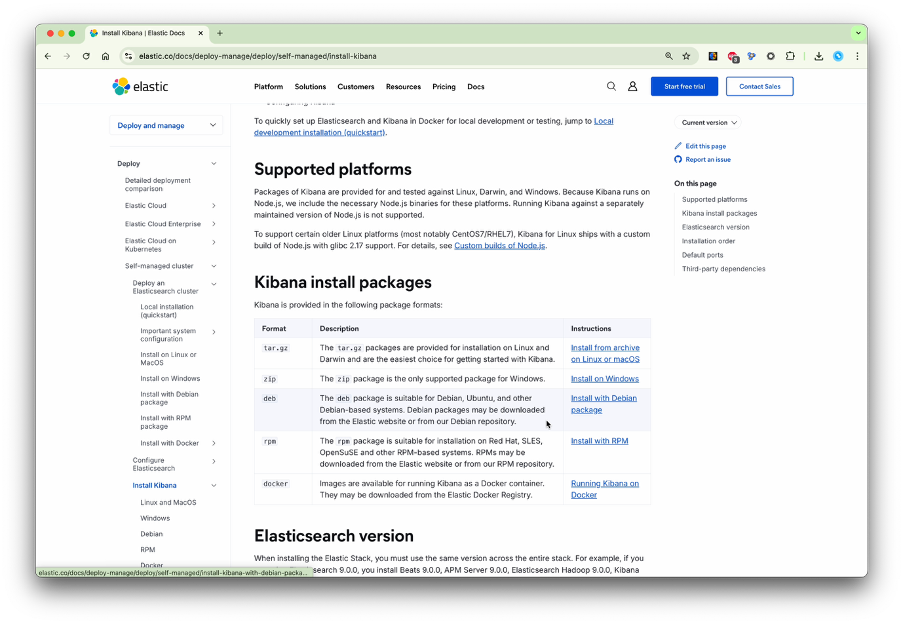
Task: Open the Current version dropdown
Action: (x=709, y=123)
